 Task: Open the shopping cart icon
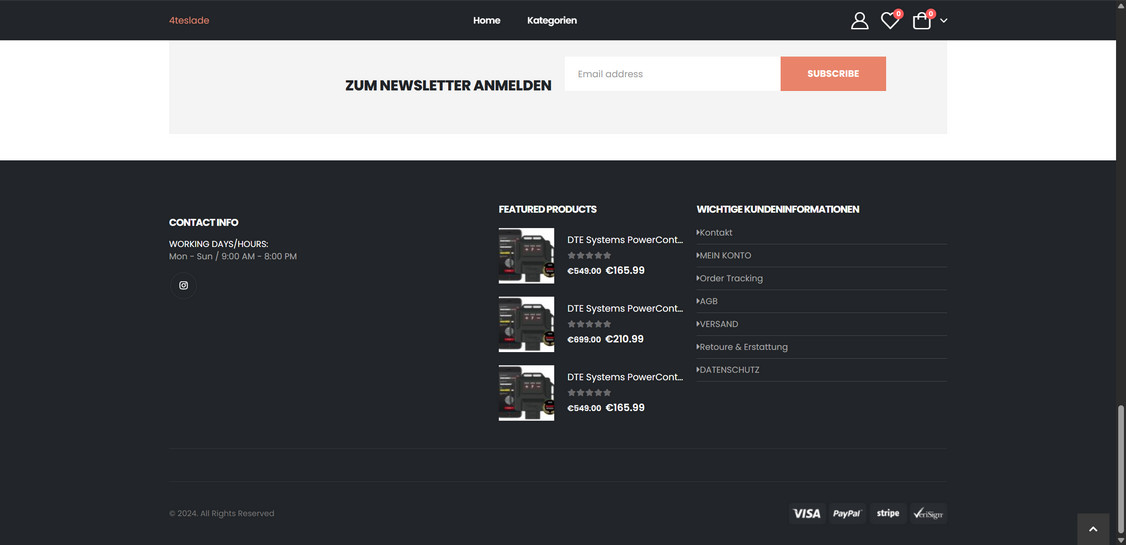(x=921, y=21)
